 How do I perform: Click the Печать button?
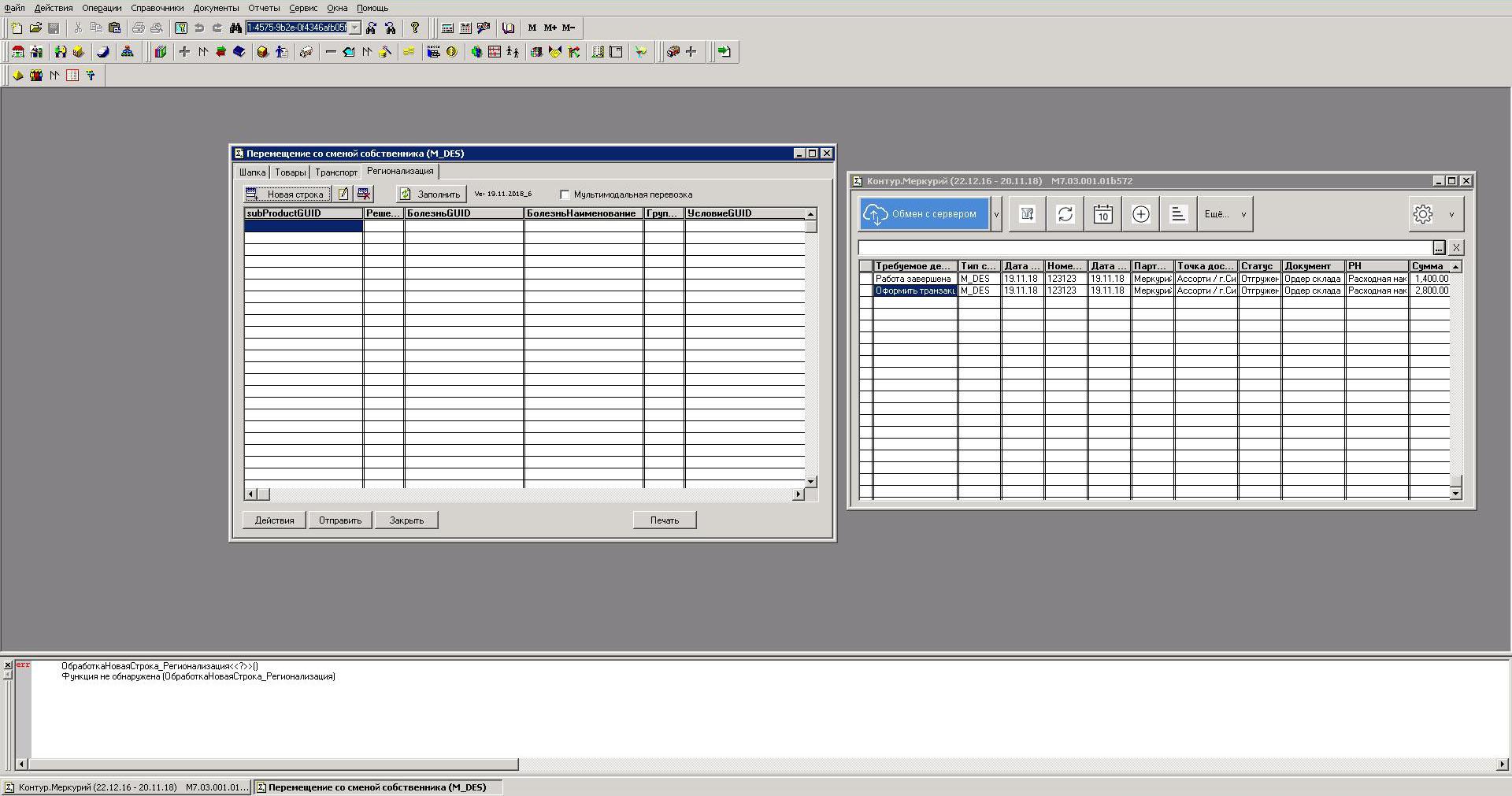665,520
